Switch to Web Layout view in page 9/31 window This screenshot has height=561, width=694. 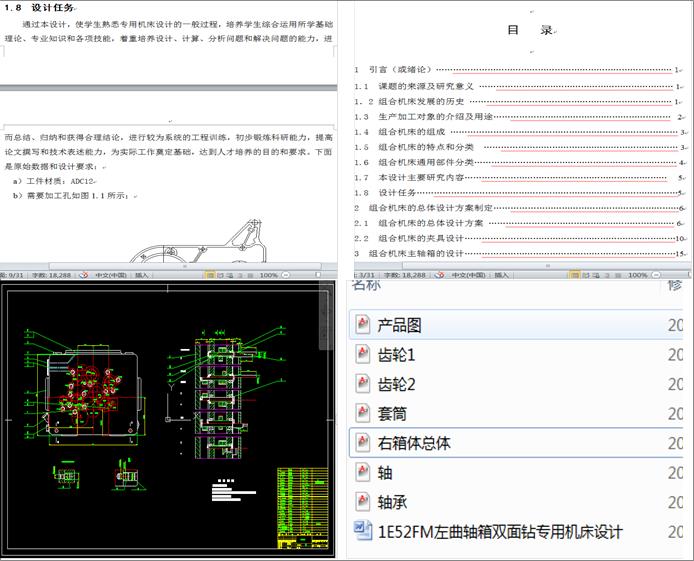pos(230,275)
